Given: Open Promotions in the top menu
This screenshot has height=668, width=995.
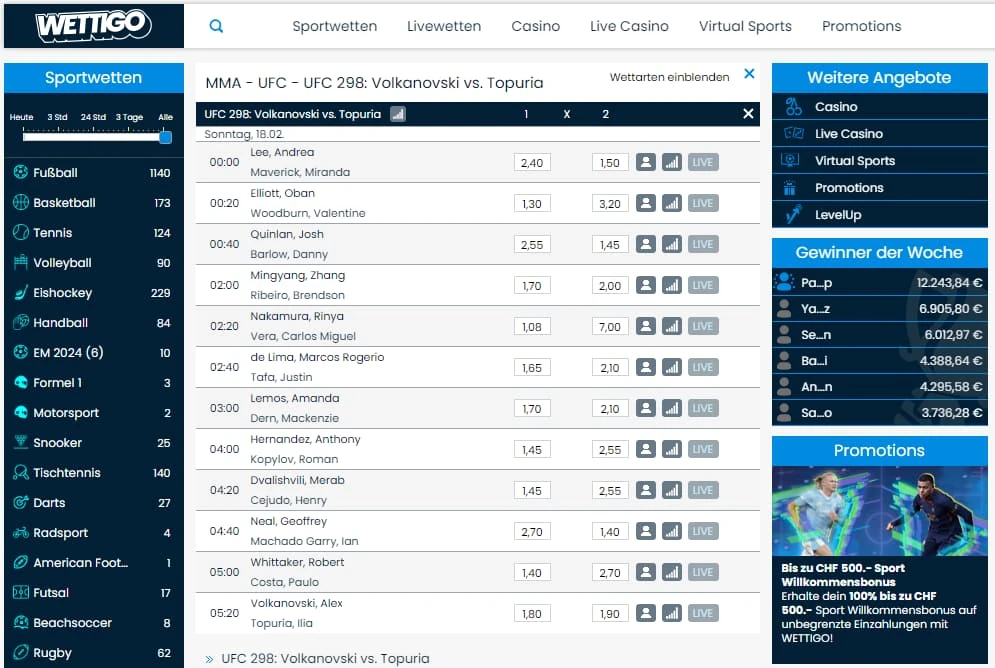Looking at the screenshot, I should coord(861,26).
